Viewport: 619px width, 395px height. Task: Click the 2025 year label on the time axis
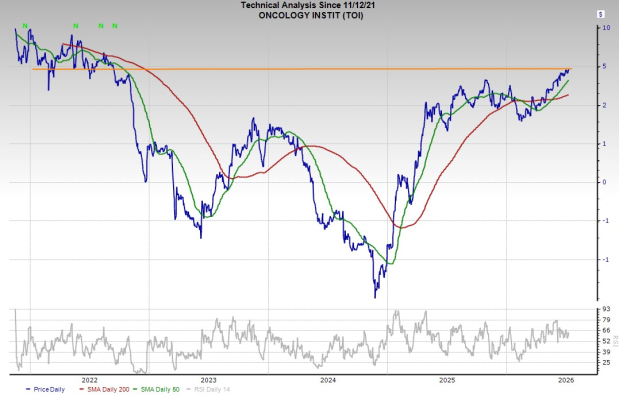(447, 380)
